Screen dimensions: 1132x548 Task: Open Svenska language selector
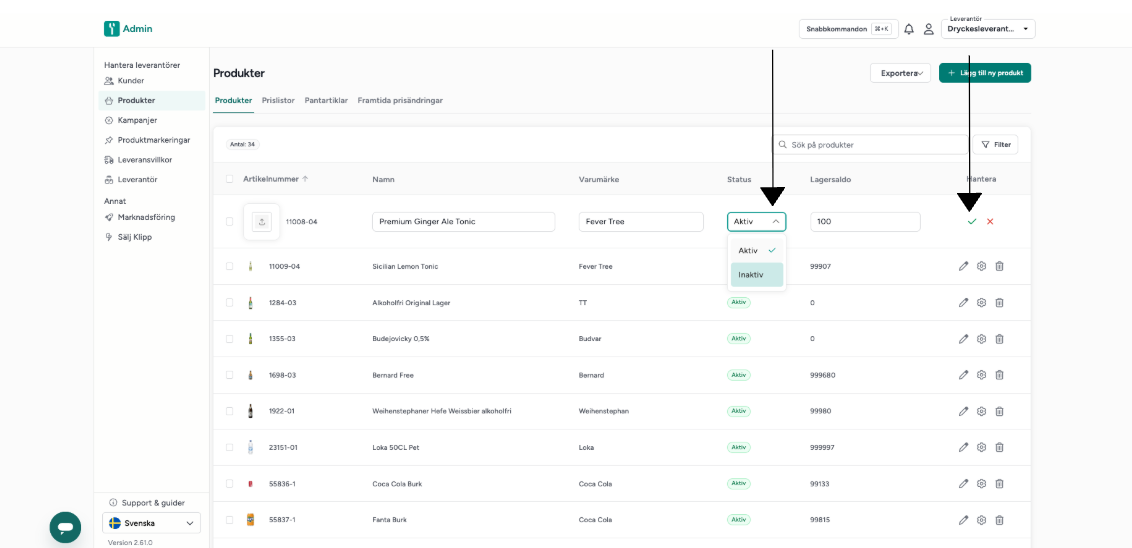152,523
